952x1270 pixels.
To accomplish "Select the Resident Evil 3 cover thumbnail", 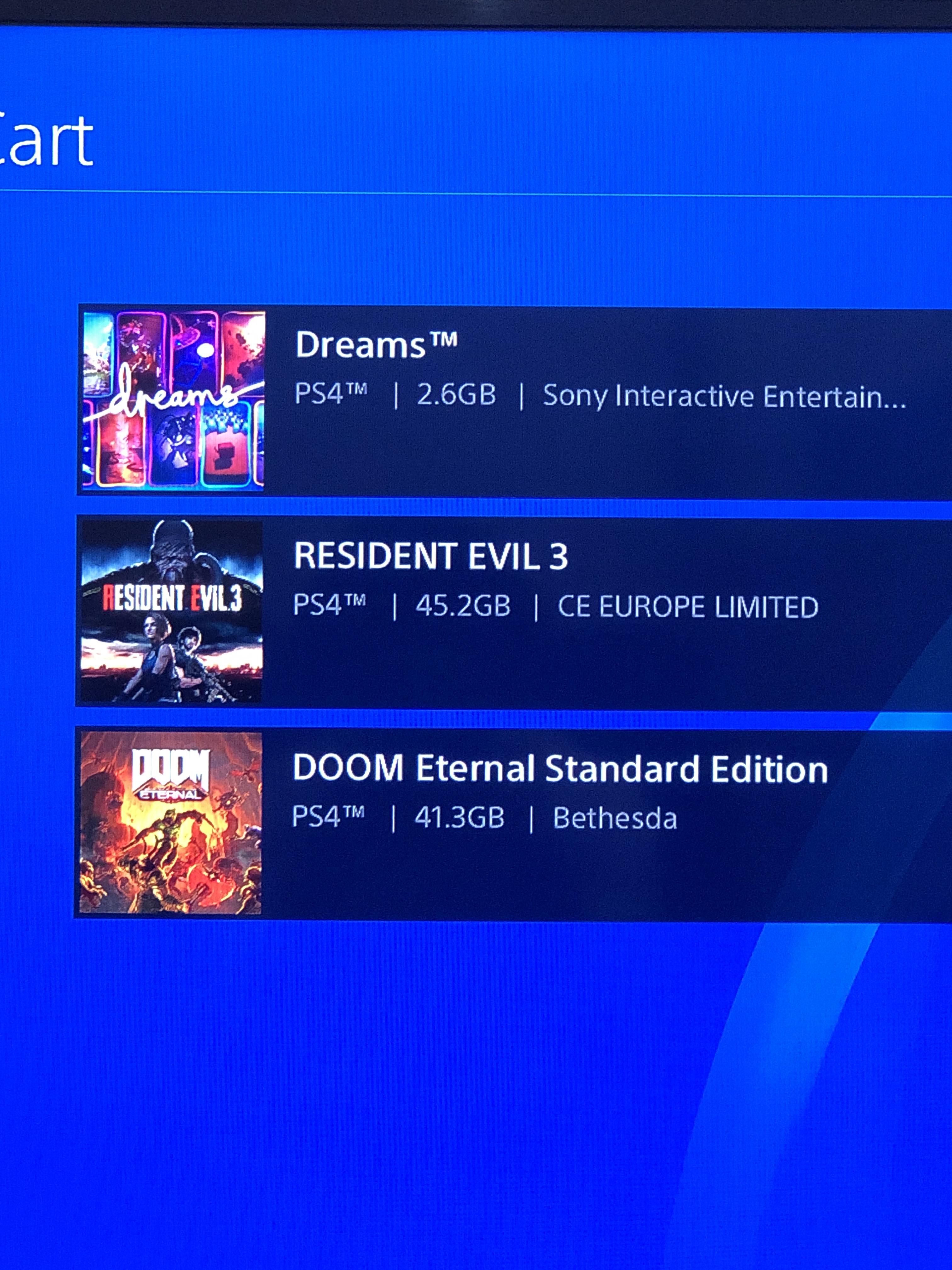I will tap(171, 611).
